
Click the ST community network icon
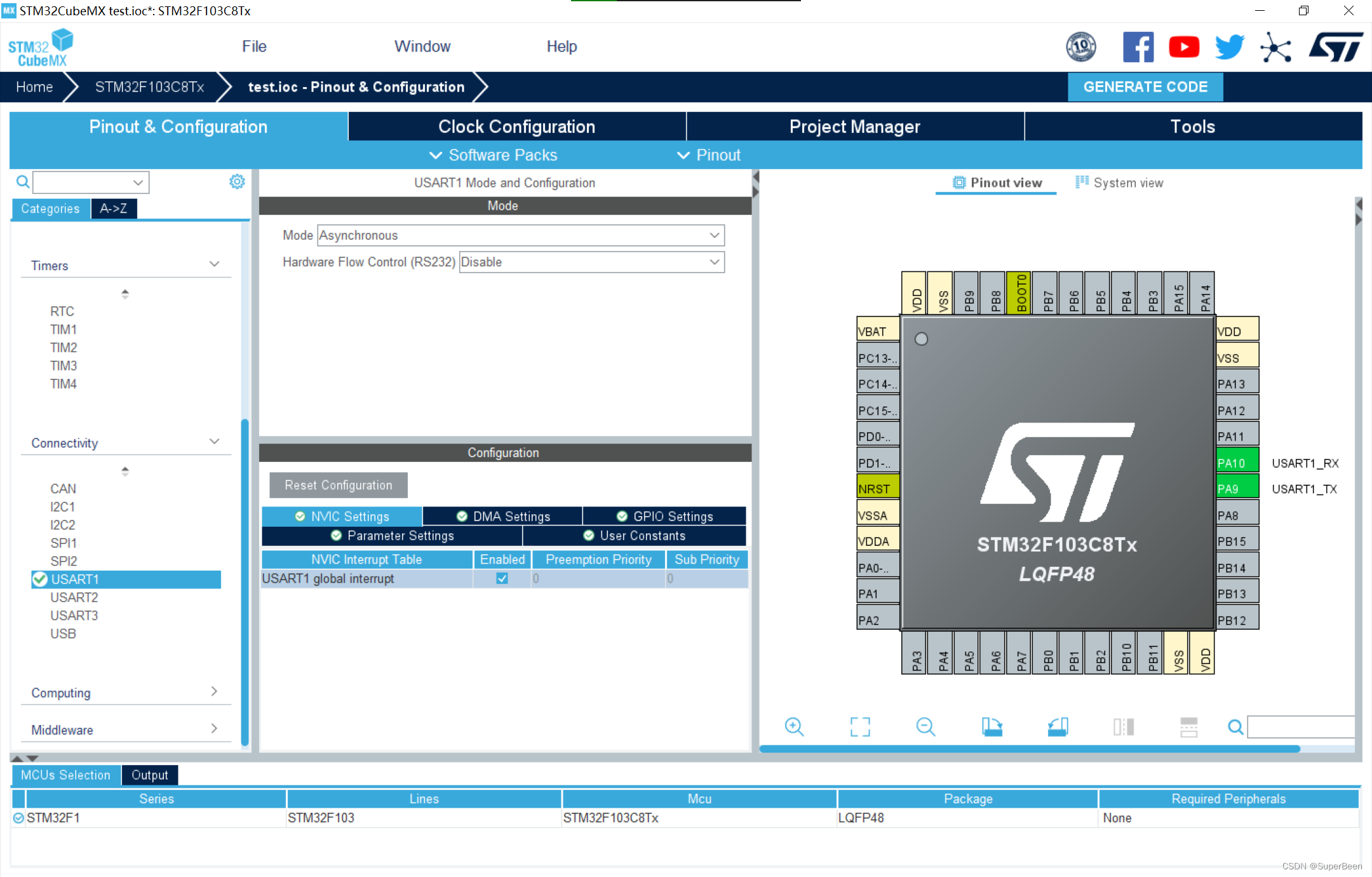coord(1275,47)
